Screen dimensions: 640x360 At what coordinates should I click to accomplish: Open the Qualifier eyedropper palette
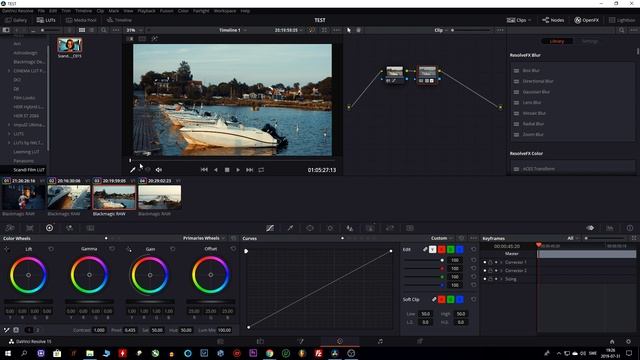pyautogui.click(x=290, y=228)
